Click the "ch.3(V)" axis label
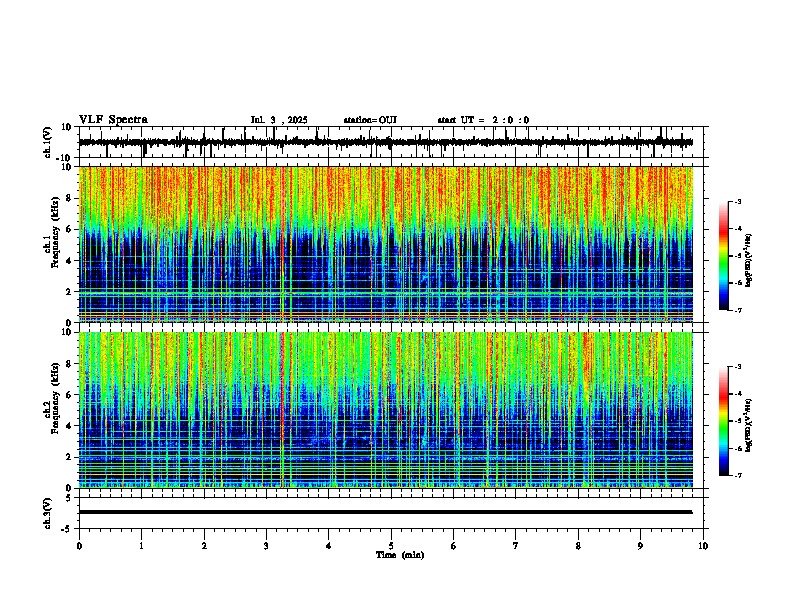The width and height of the screenshot is (792, 612). click(x=48, y=513)
